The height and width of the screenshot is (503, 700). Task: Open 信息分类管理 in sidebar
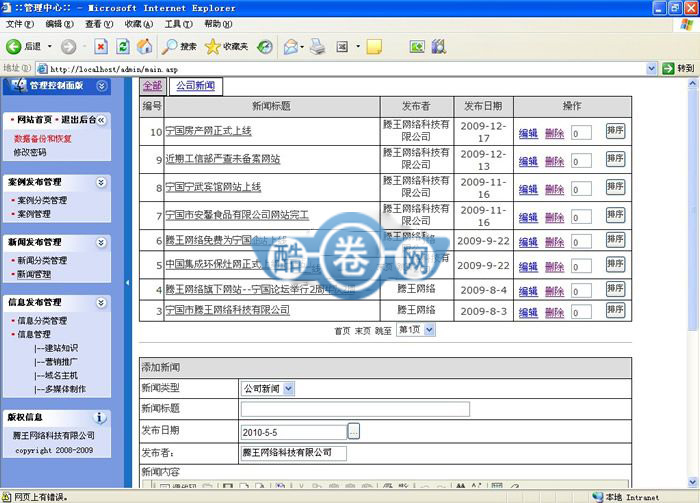tap(42, 321)
